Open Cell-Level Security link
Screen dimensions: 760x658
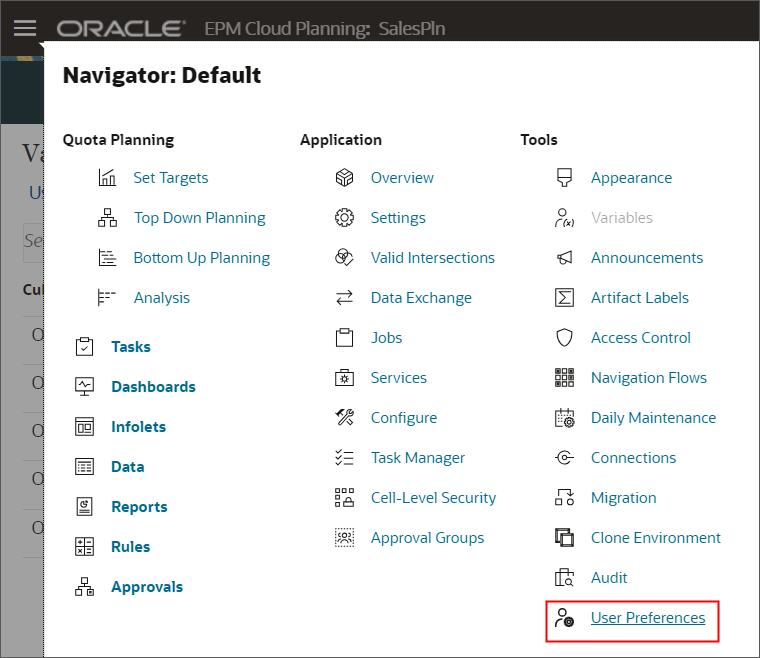(433, 498)
